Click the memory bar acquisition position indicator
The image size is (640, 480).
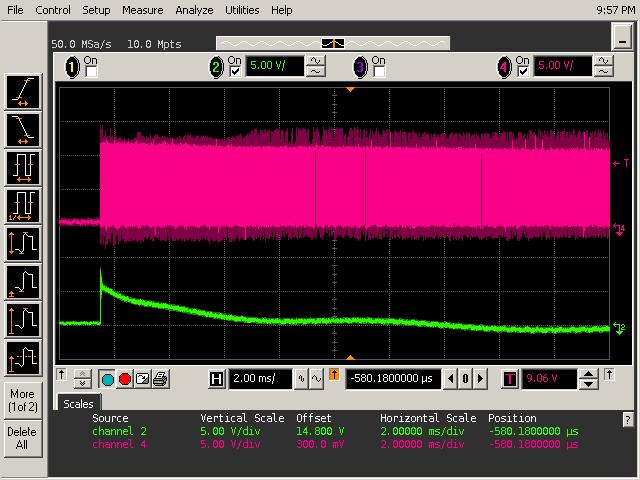click(x=333, y=43)
